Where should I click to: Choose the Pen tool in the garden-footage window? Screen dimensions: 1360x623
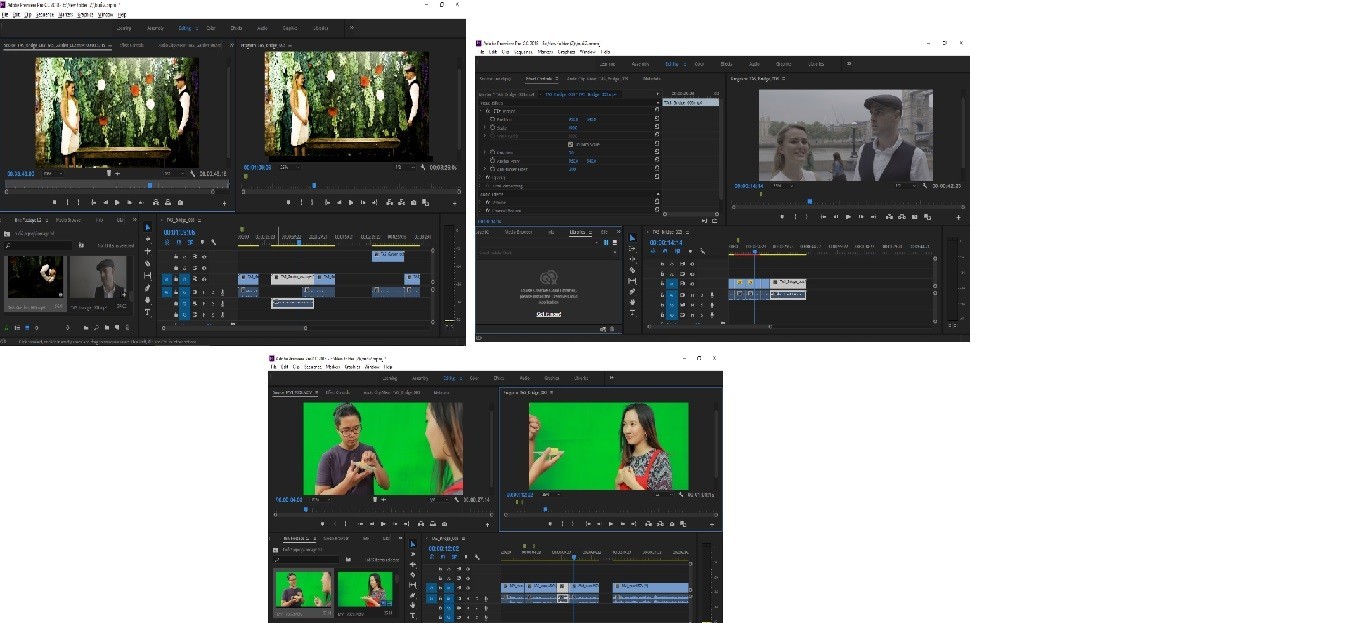click(x=148, y=288)
